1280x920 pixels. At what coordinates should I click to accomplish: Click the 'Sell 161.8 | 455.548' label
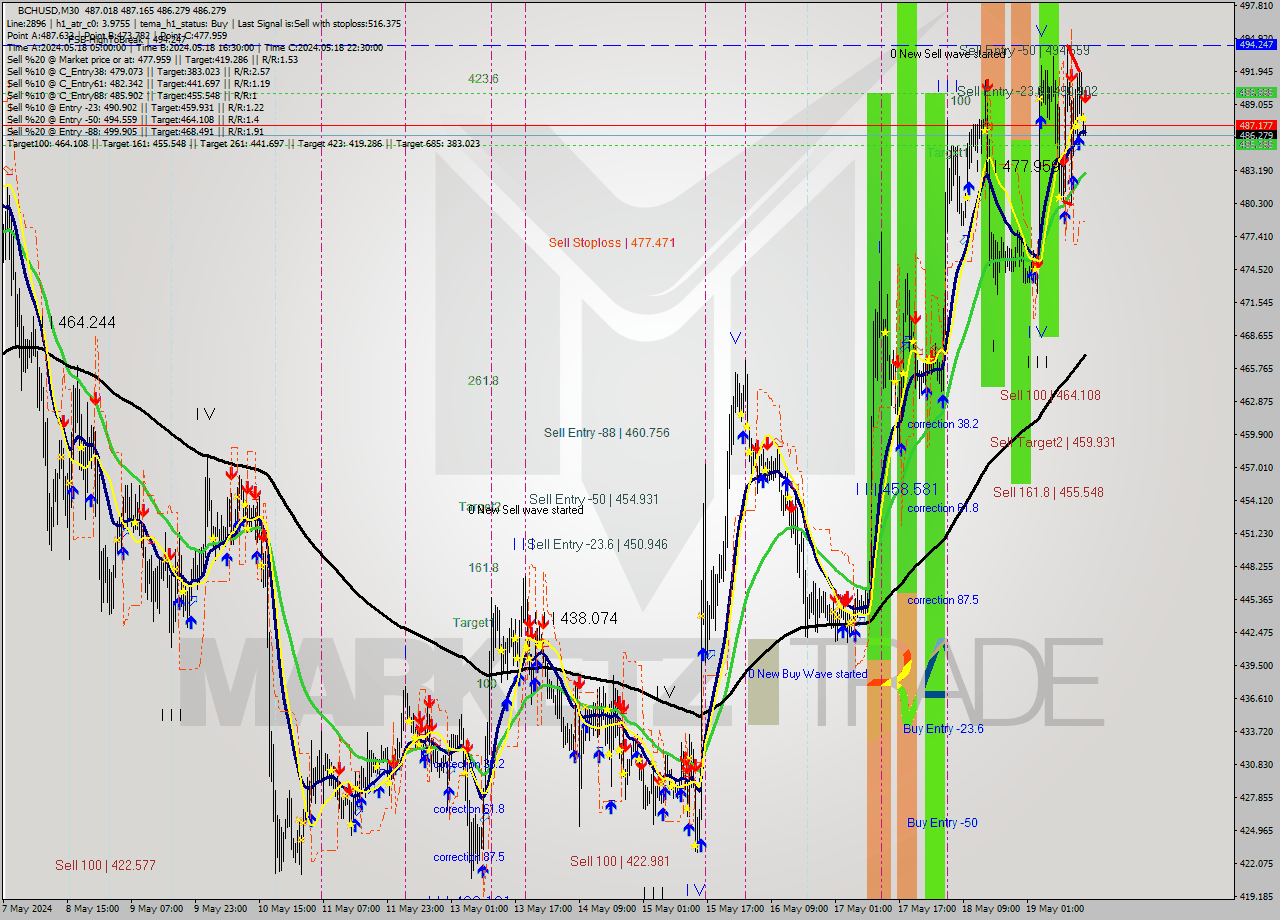click(x=1048, y=492)
